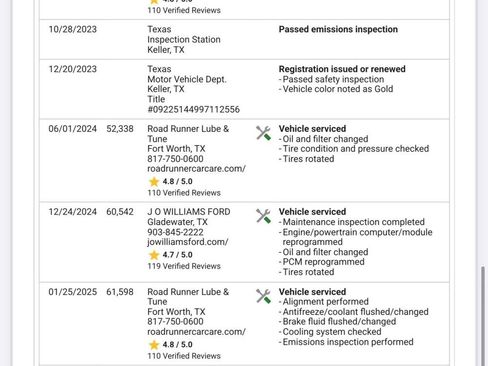This screenshot has width=488, height=366.
Task: Click phone 817-750-0600 in 06/01/2024 row
Action: click(175, 159)
